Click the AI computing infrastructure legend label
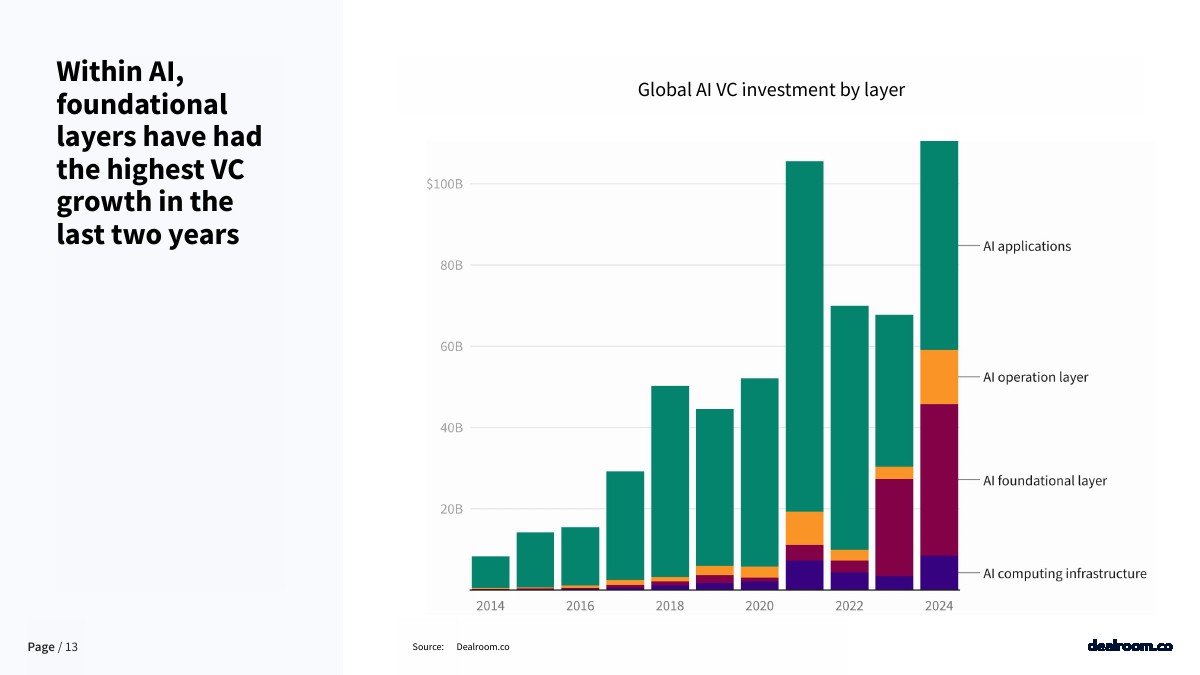Image resolution: width=1200 pixels, height=675 pixels. point(1065,573)
